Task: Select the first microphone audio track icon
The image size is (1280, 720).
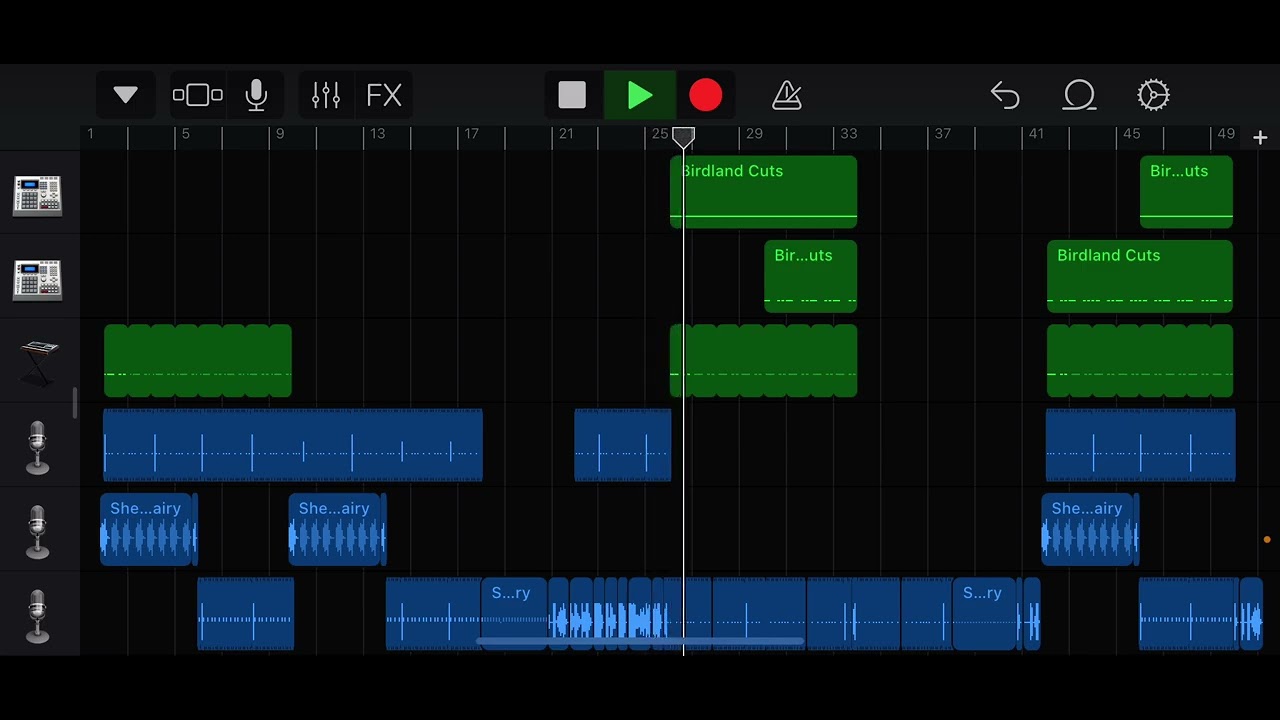Action: click(x=37, y=447)
